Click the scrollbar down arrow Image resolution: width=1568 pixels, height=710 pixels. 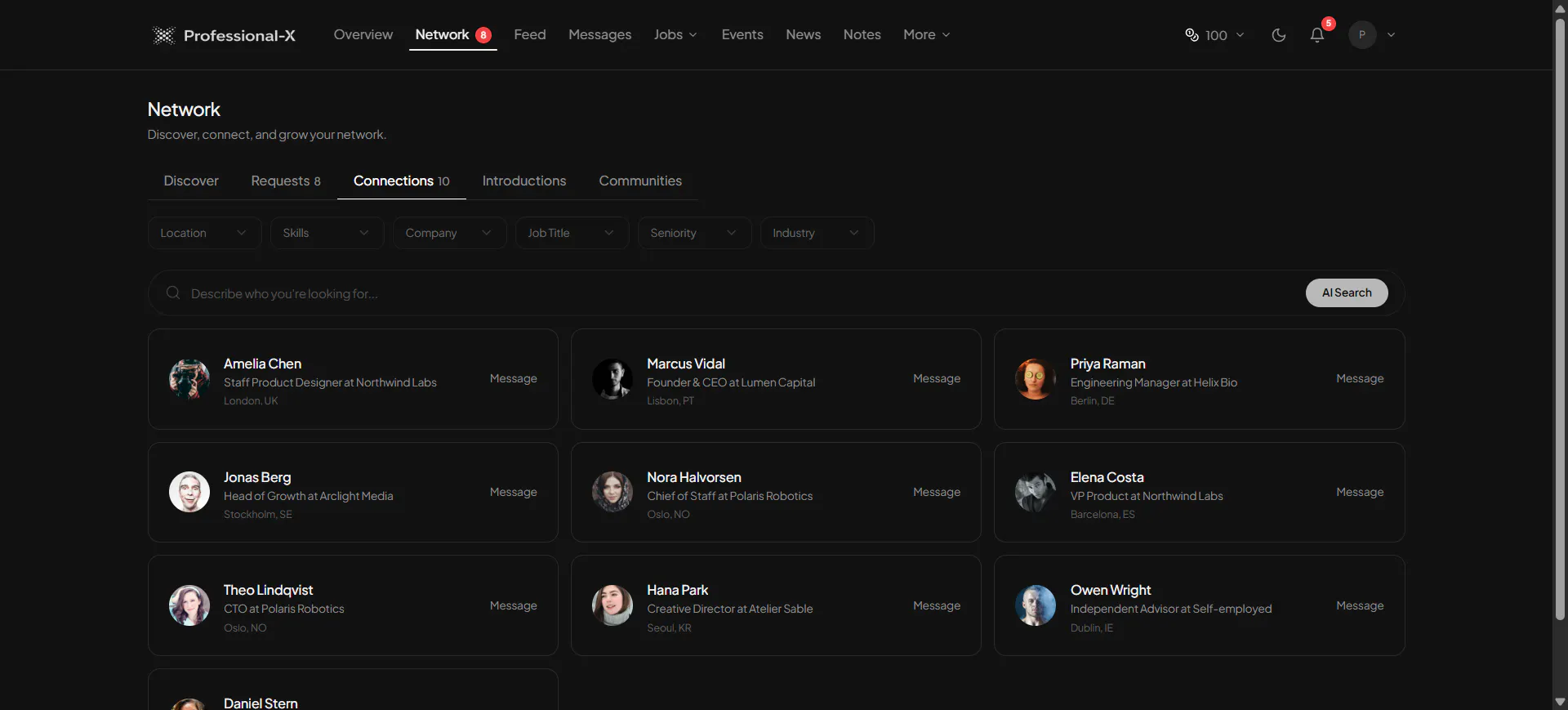pos(1560,702)
